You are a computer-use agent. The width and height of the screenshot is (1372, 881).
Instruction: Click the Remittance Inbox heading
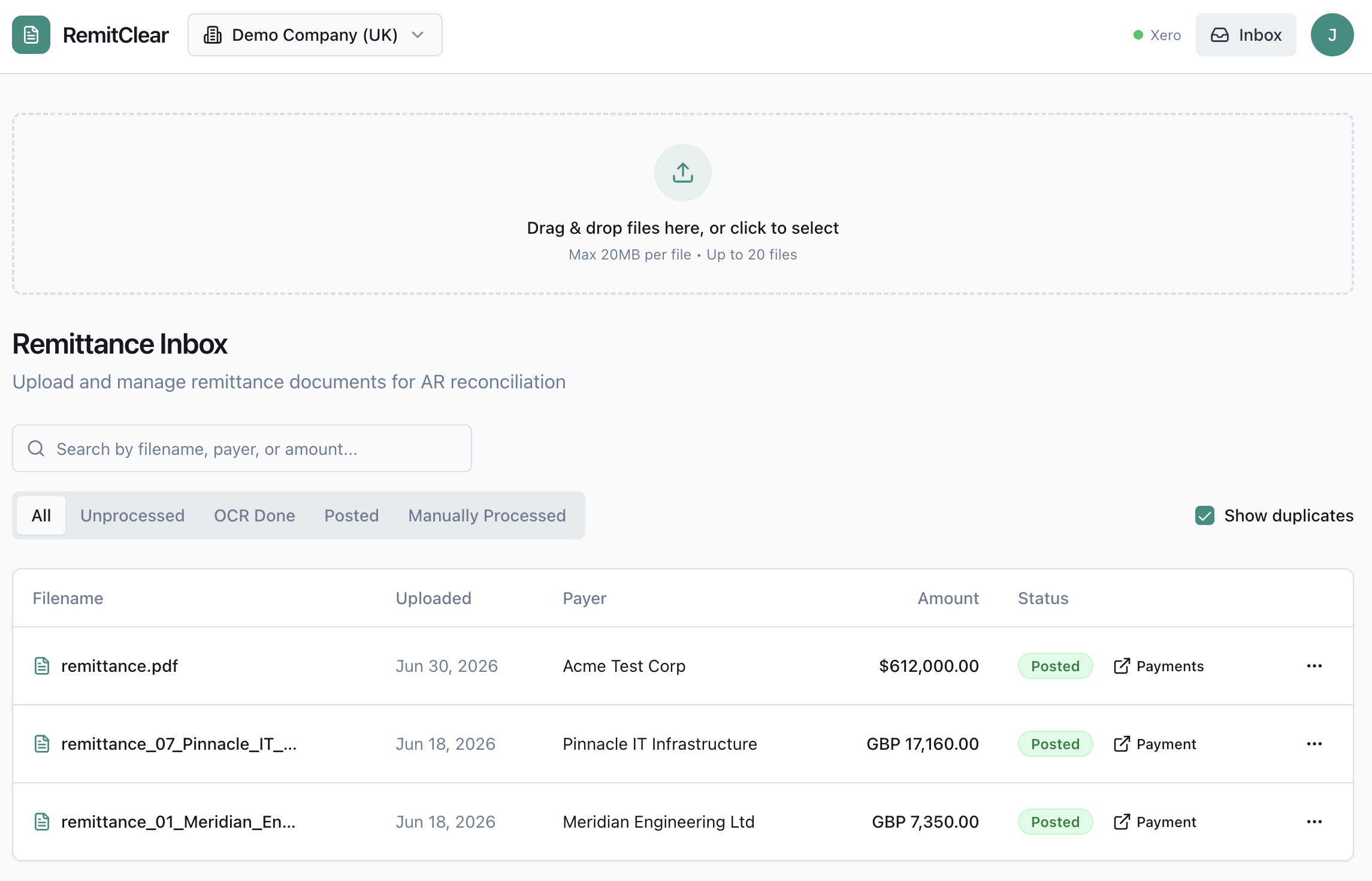[120, 344]
